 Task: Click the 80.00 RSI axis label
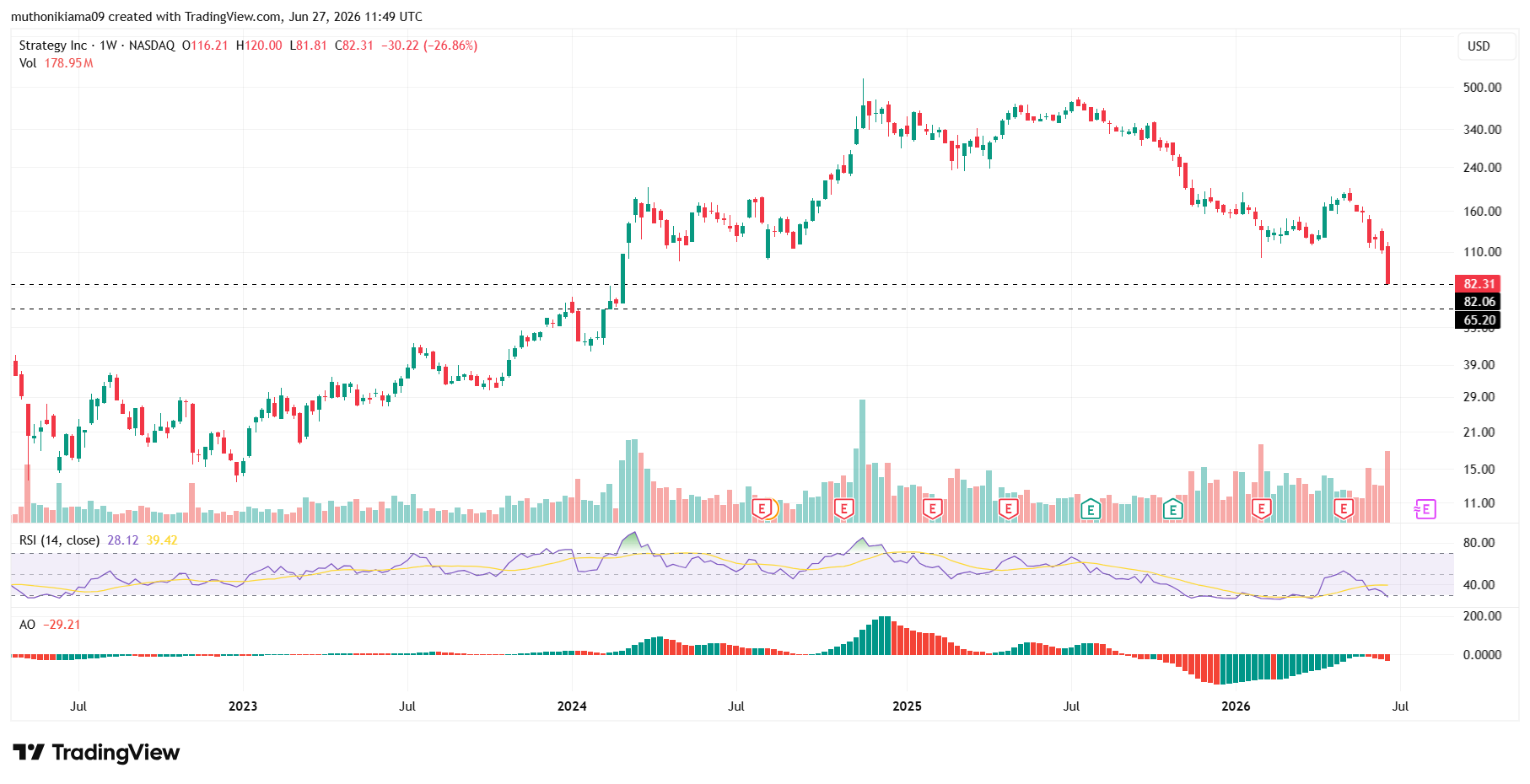coord(1479,543)
